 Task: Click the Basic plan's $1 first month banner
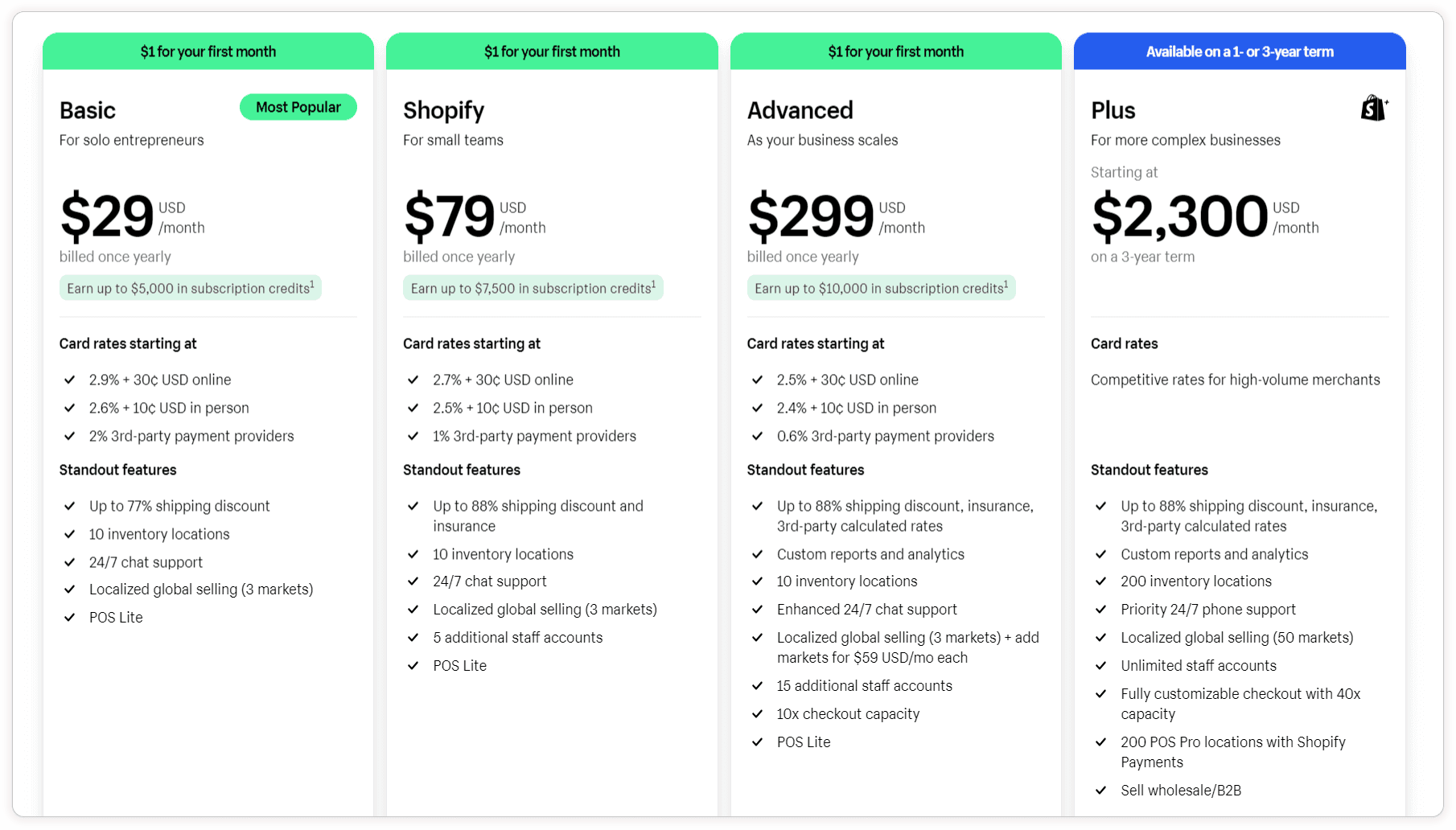pos(208,51)
